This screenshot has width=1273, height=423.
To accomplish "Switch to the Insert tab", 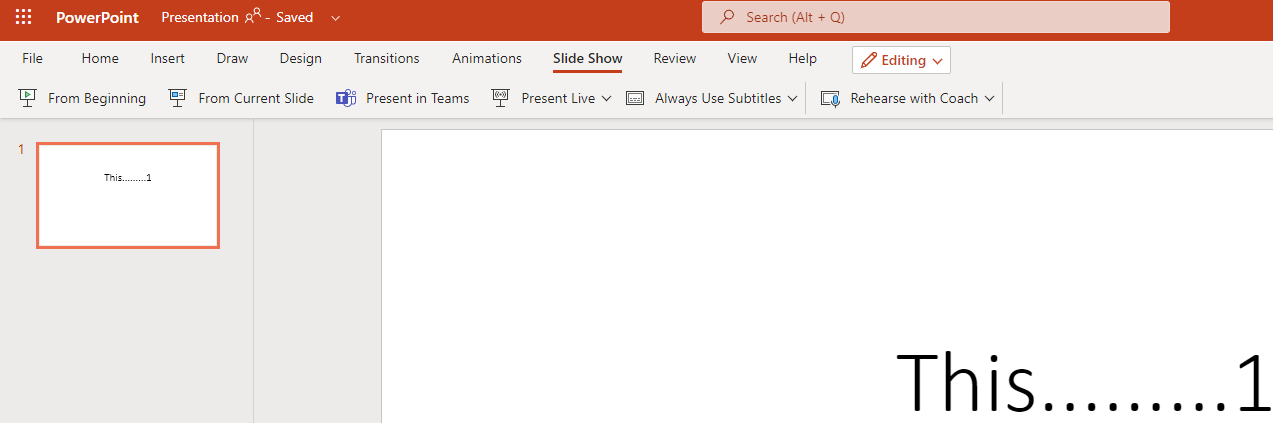I will pyautogui.click(x=168, y=58).
